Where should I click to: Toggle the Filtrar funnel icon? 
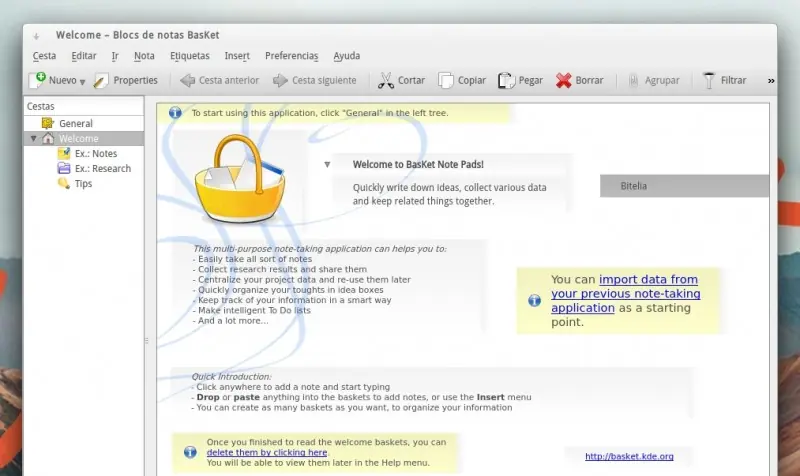709,80
